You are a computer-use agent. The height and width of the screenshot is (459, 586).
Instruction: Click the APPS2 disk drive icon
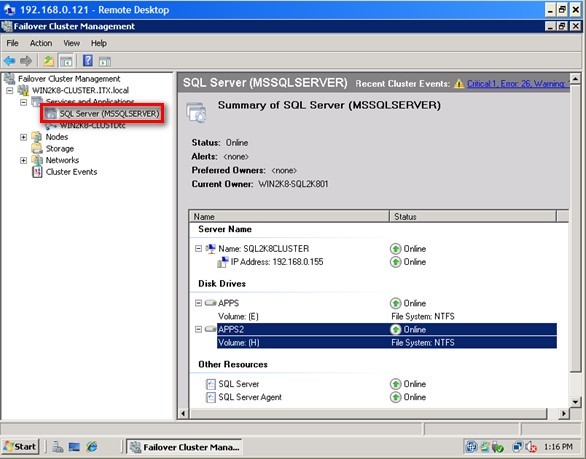[210, 329]
